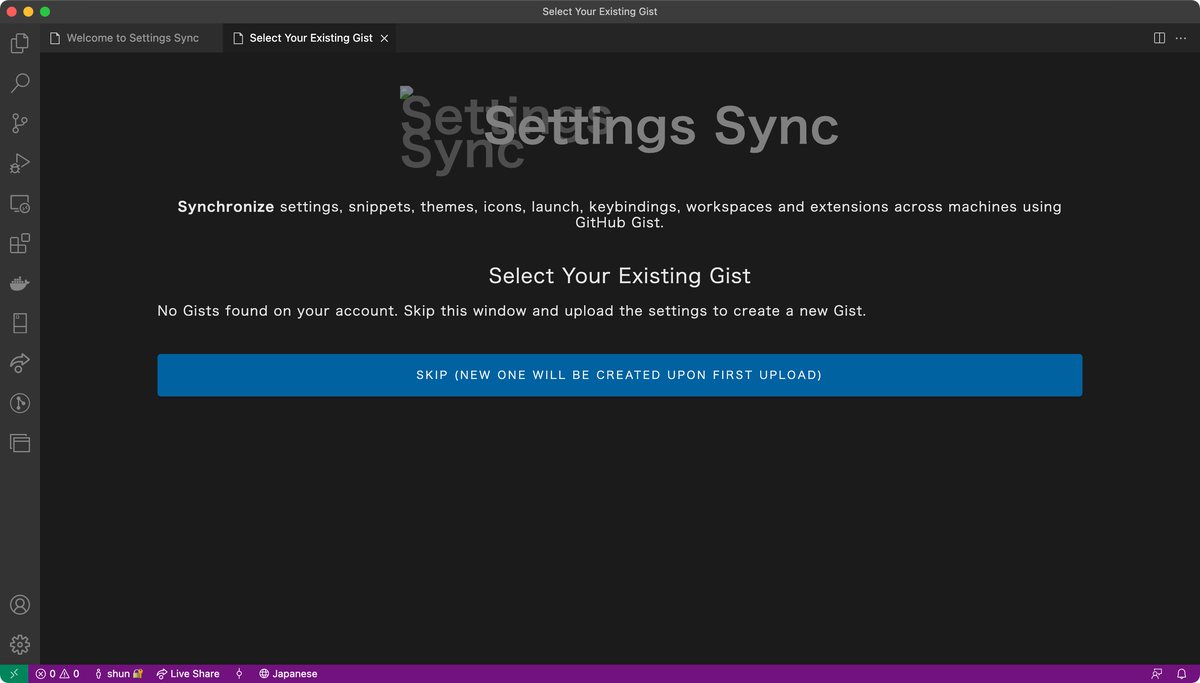Click Live Share in the status bar
This screenshot has width=1200, height=683.
tap(188, 674)
